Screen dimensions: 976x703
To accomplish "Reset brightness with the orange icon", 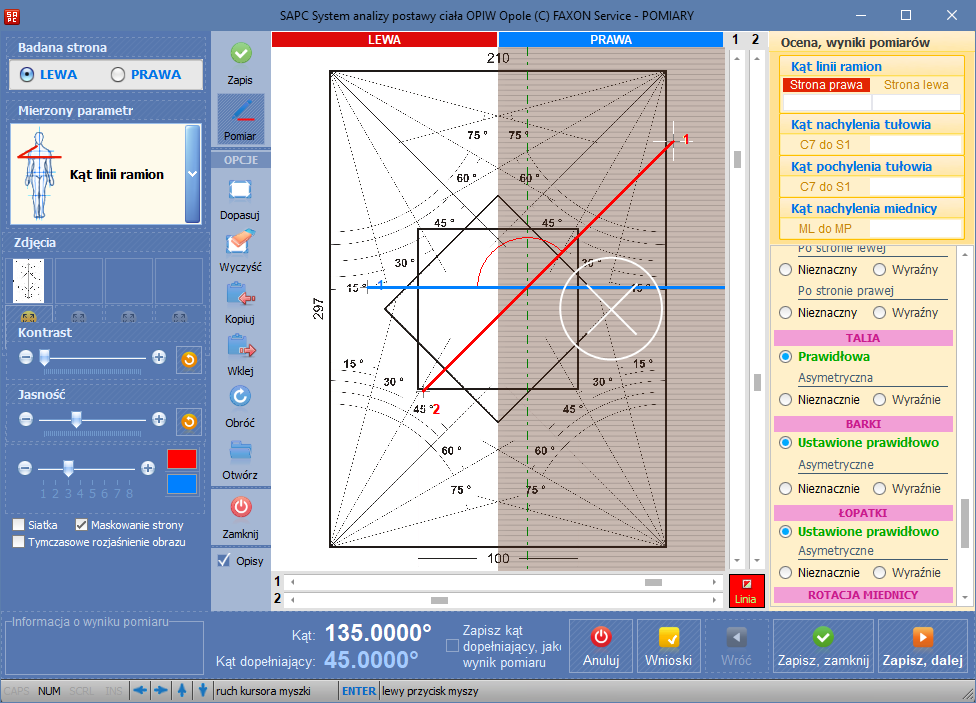I will (189, 421).
